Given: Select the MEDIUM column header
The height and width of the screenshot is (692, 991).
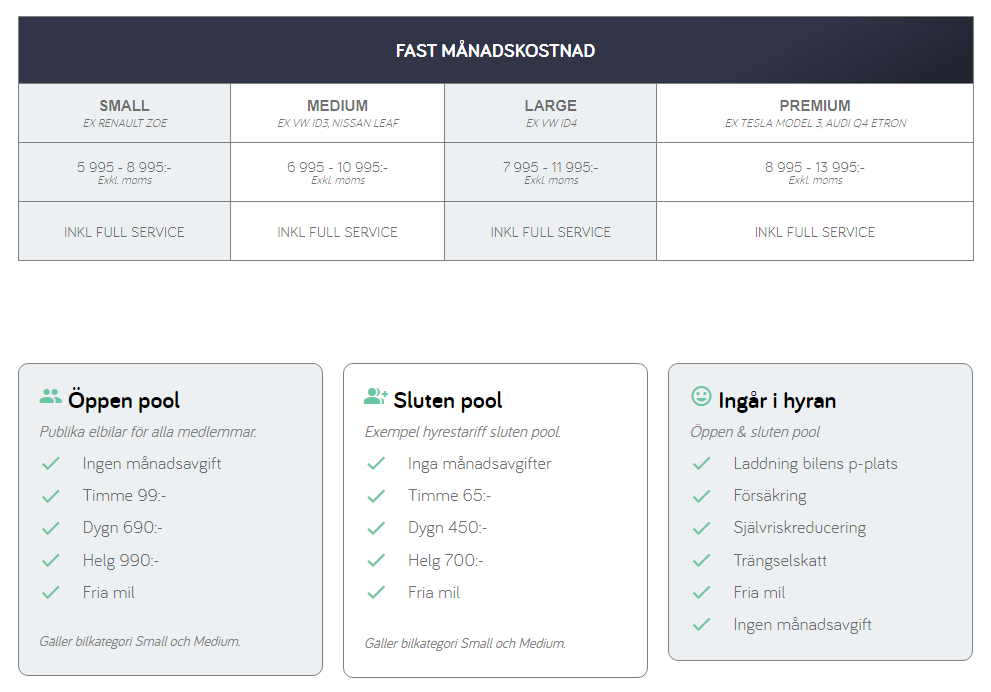Looking at the screenshot, I should (x=337, y=106).
